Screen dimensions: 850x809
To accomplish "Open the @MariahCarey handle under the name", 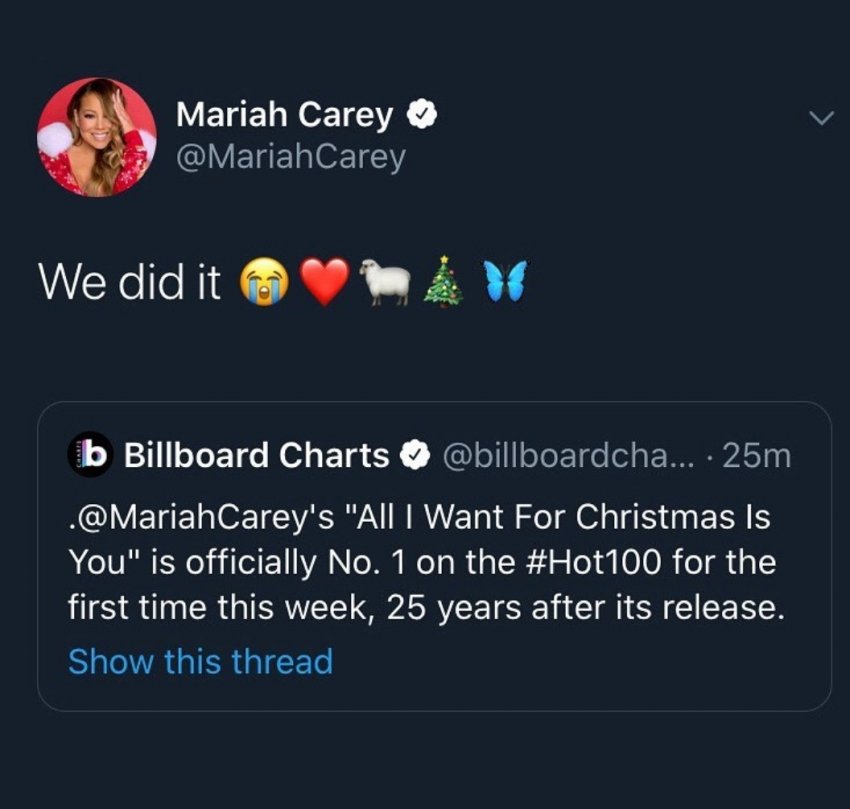I will click(x=291, y=158).
